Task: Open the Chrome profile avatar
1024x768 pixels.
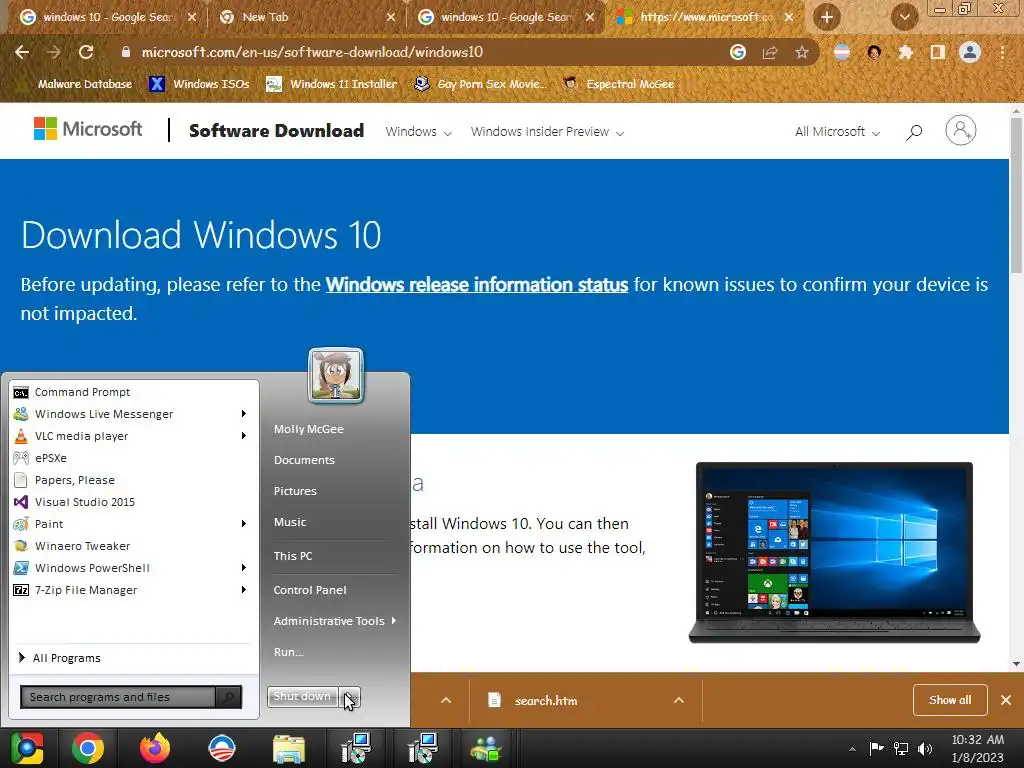Action: tap(970, 52)
